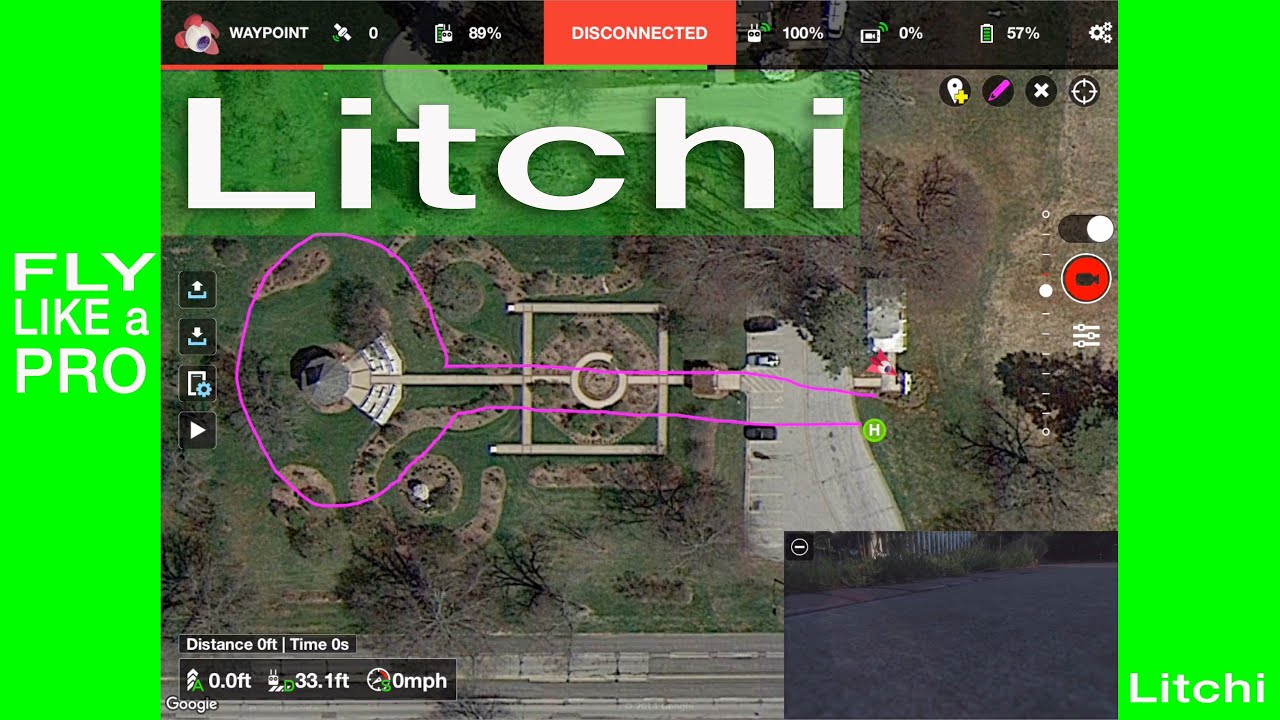The width and height of the screenshot is (1280, 720).
Task: Select the green H home point marker
Action: [x=874, y=431]
